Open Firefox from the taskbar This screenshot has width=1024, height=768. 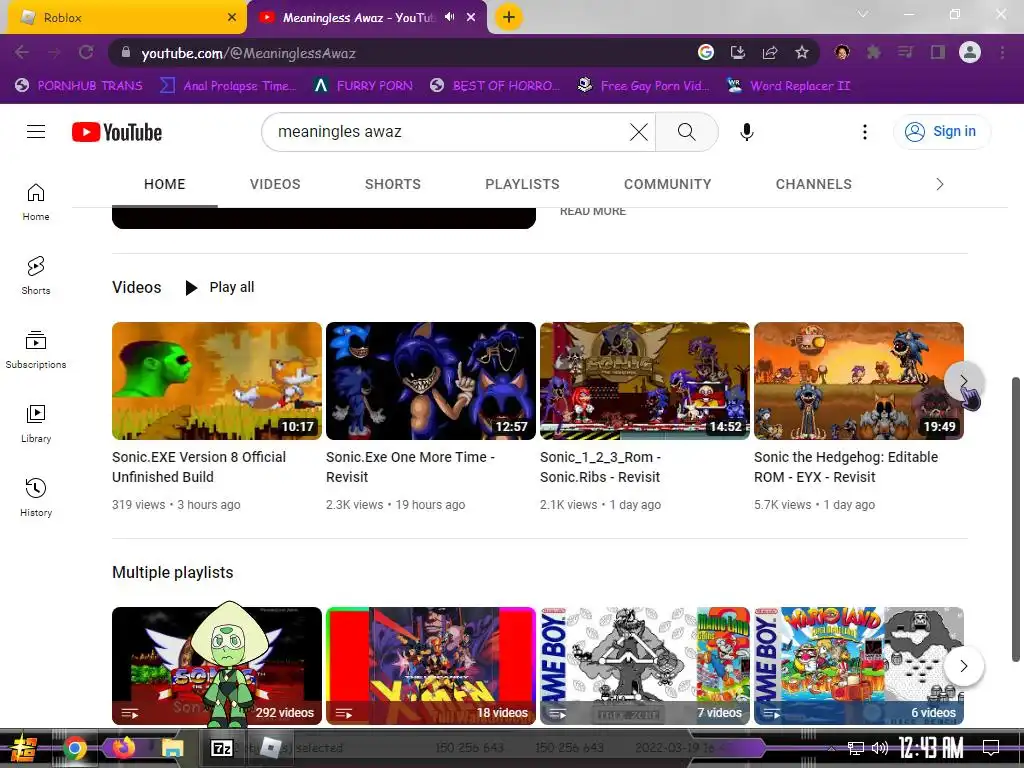pos(123,747)
